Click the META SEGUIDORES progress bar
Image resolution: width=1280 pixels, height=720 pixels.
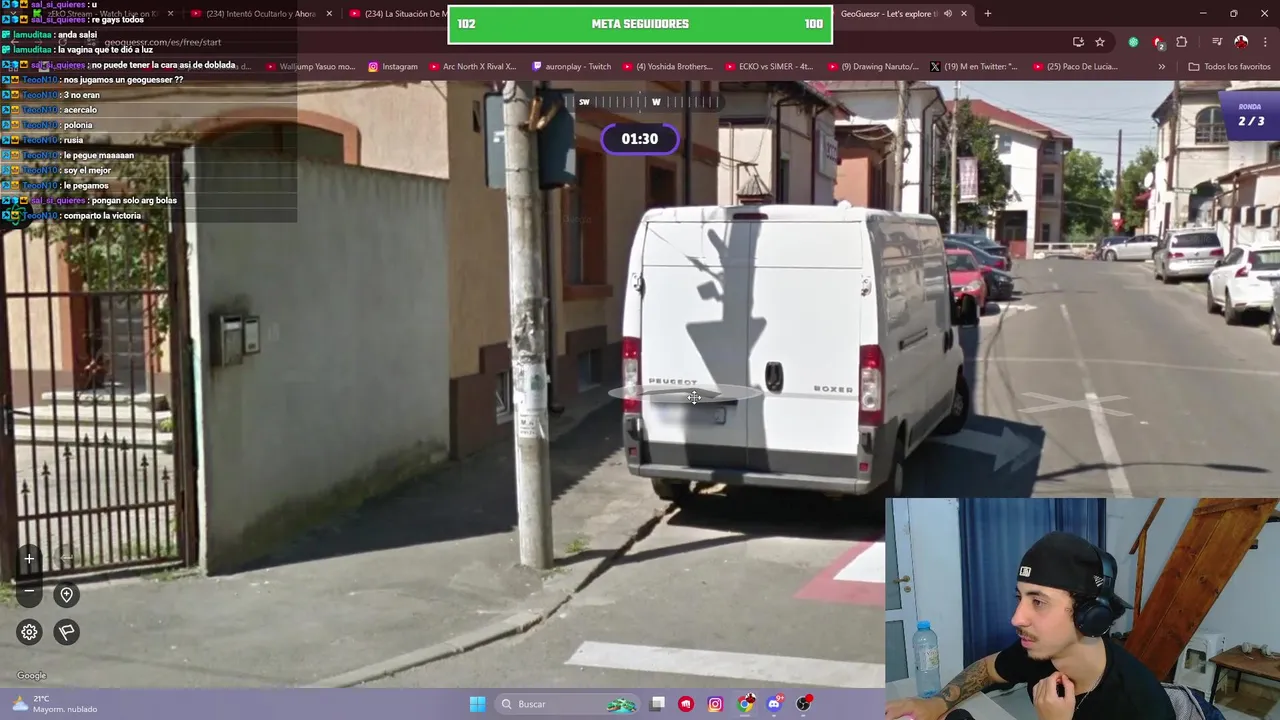pyautogui.click(x=640, y=24)
